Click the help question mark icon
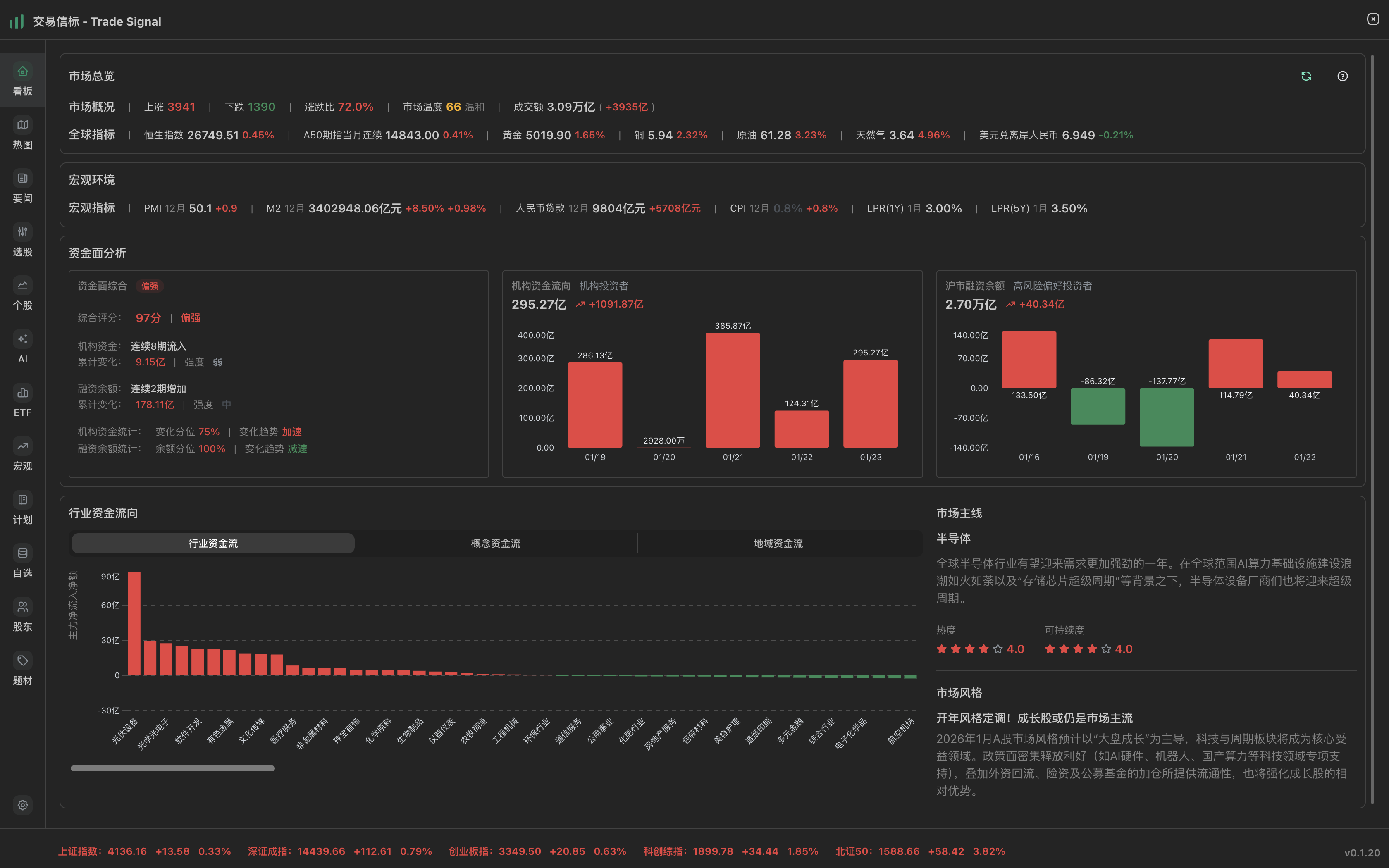Viewport: 1389px width, 868px height. tap(1342, 76)
